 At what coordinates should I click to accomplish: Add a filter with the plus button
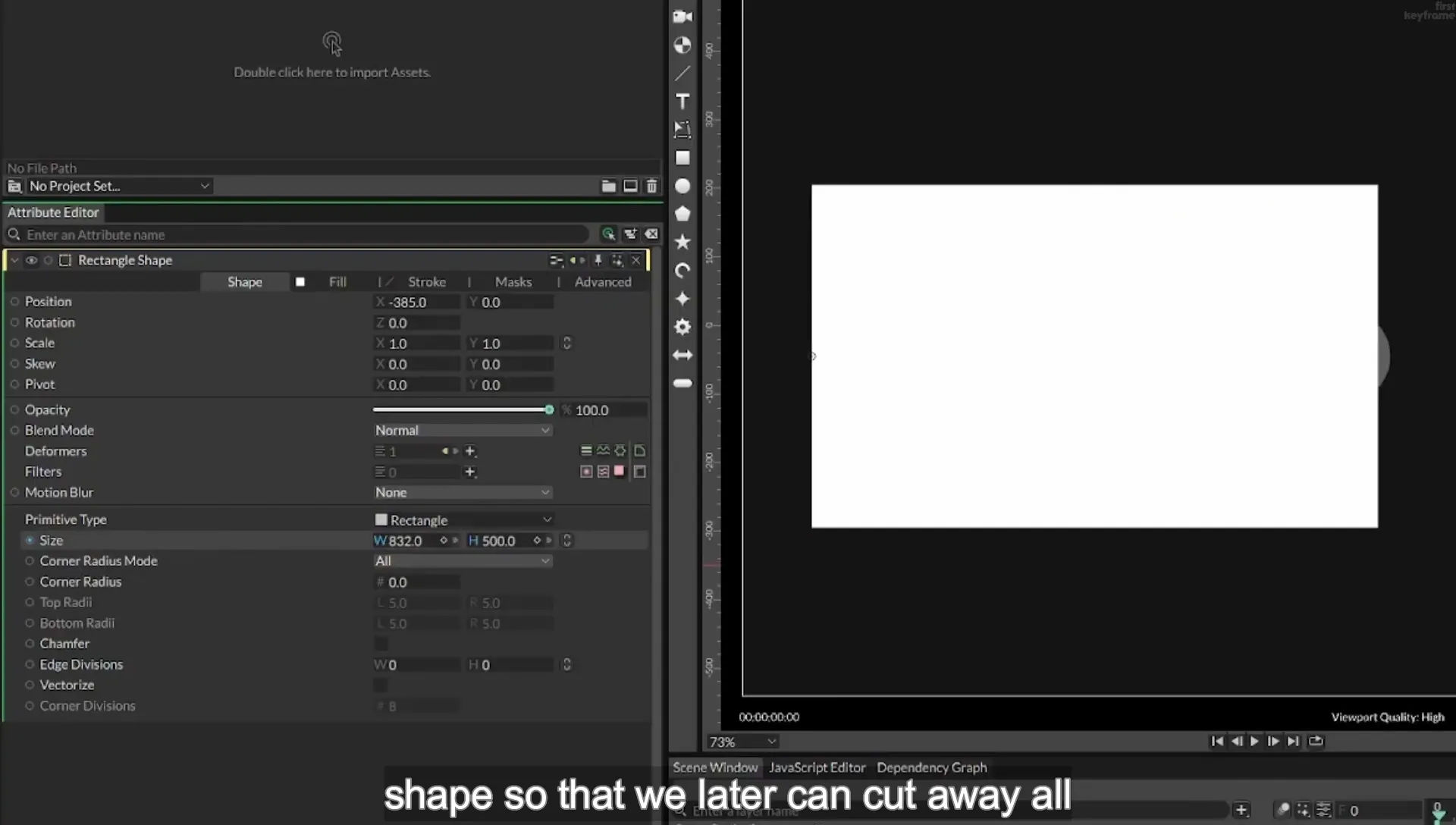coord(470,472)
